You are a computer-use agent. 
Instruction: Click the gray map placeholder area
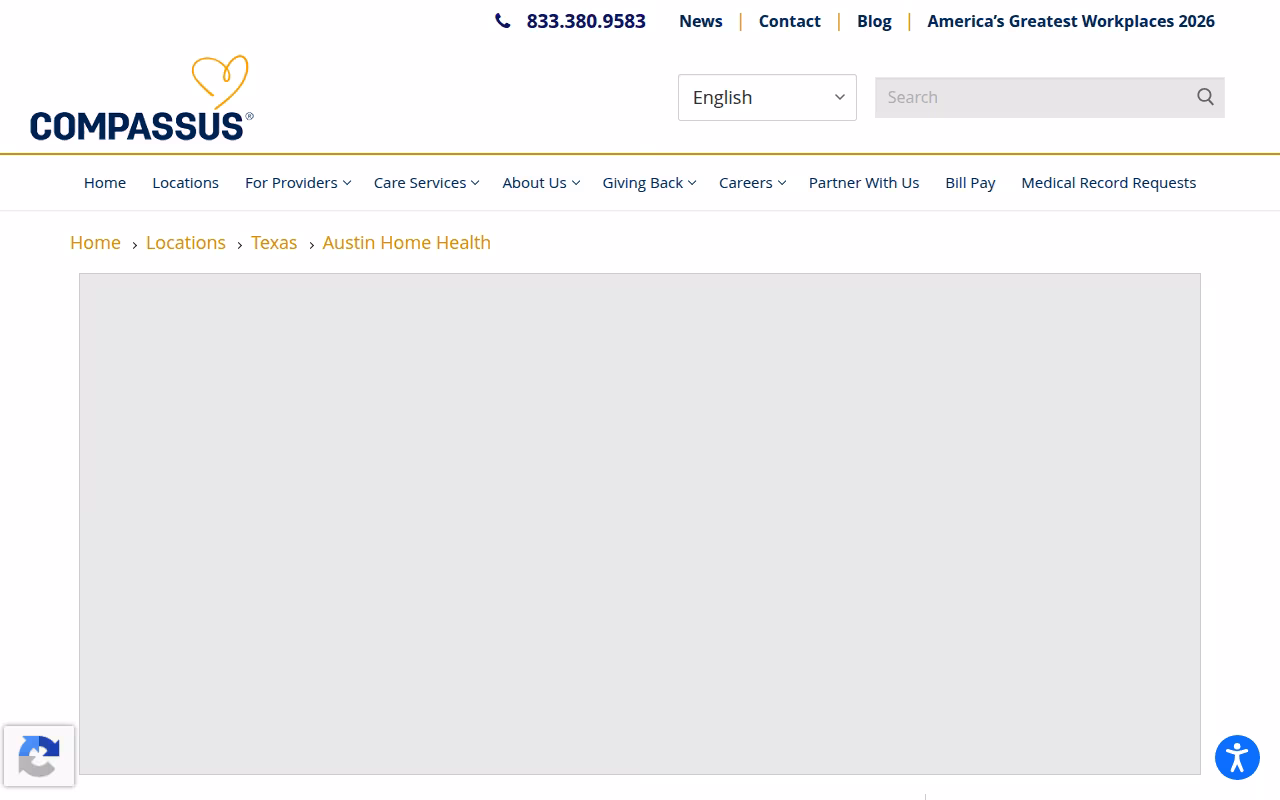640,524
